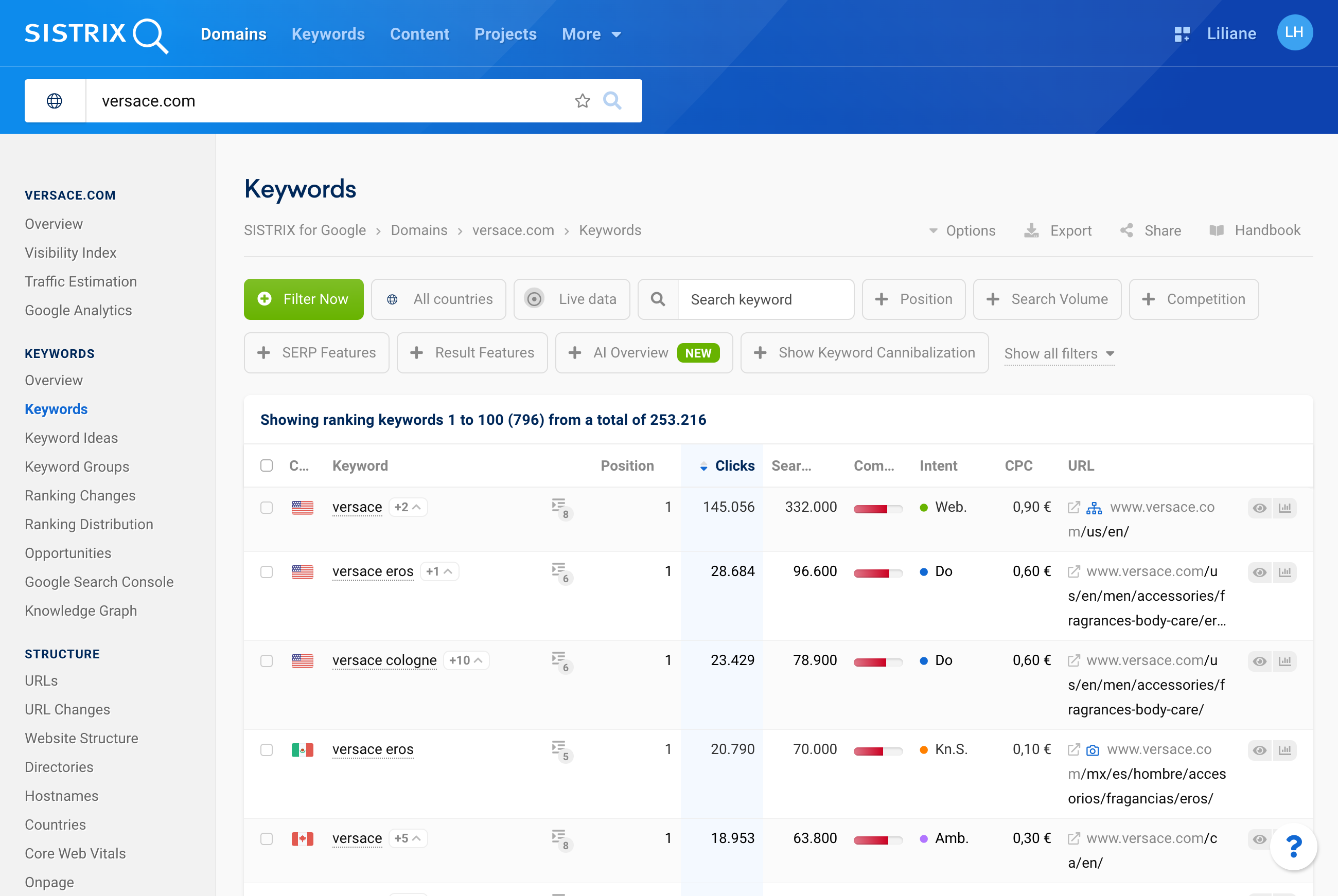
Task: Star versace.com as a favorite
Action: (583, 101)
